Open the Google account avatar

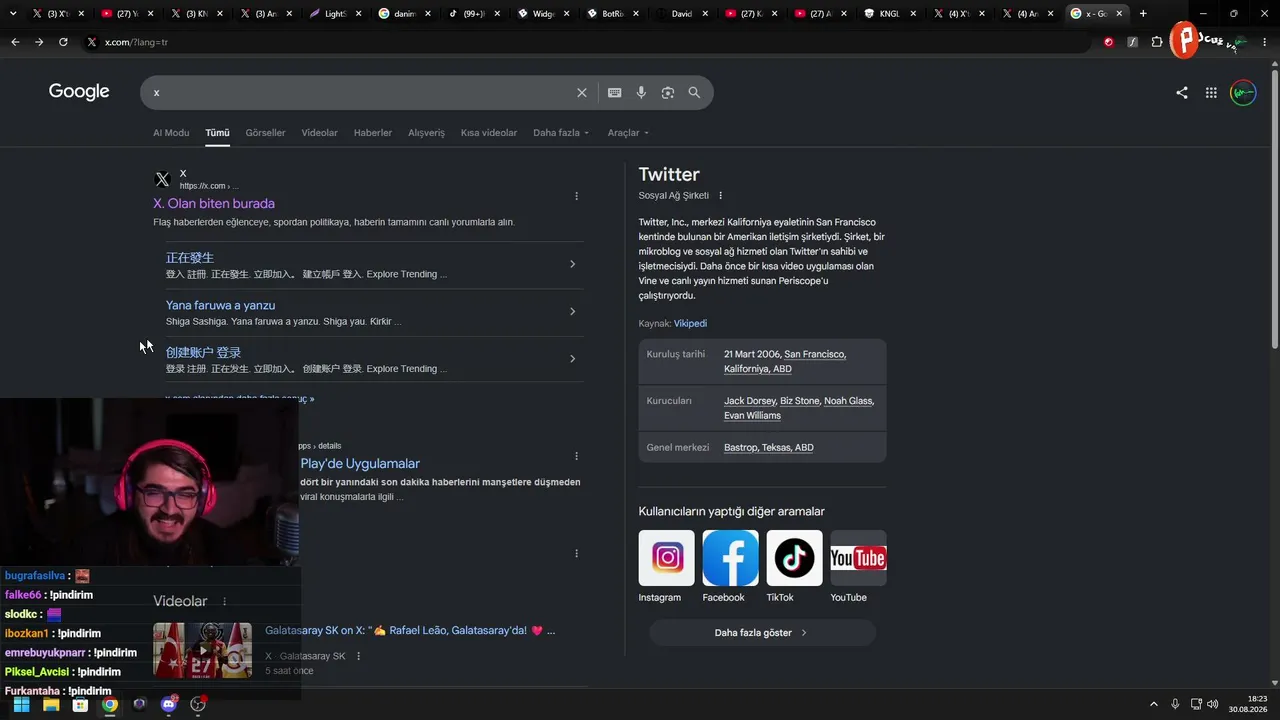pos(1243,93)
